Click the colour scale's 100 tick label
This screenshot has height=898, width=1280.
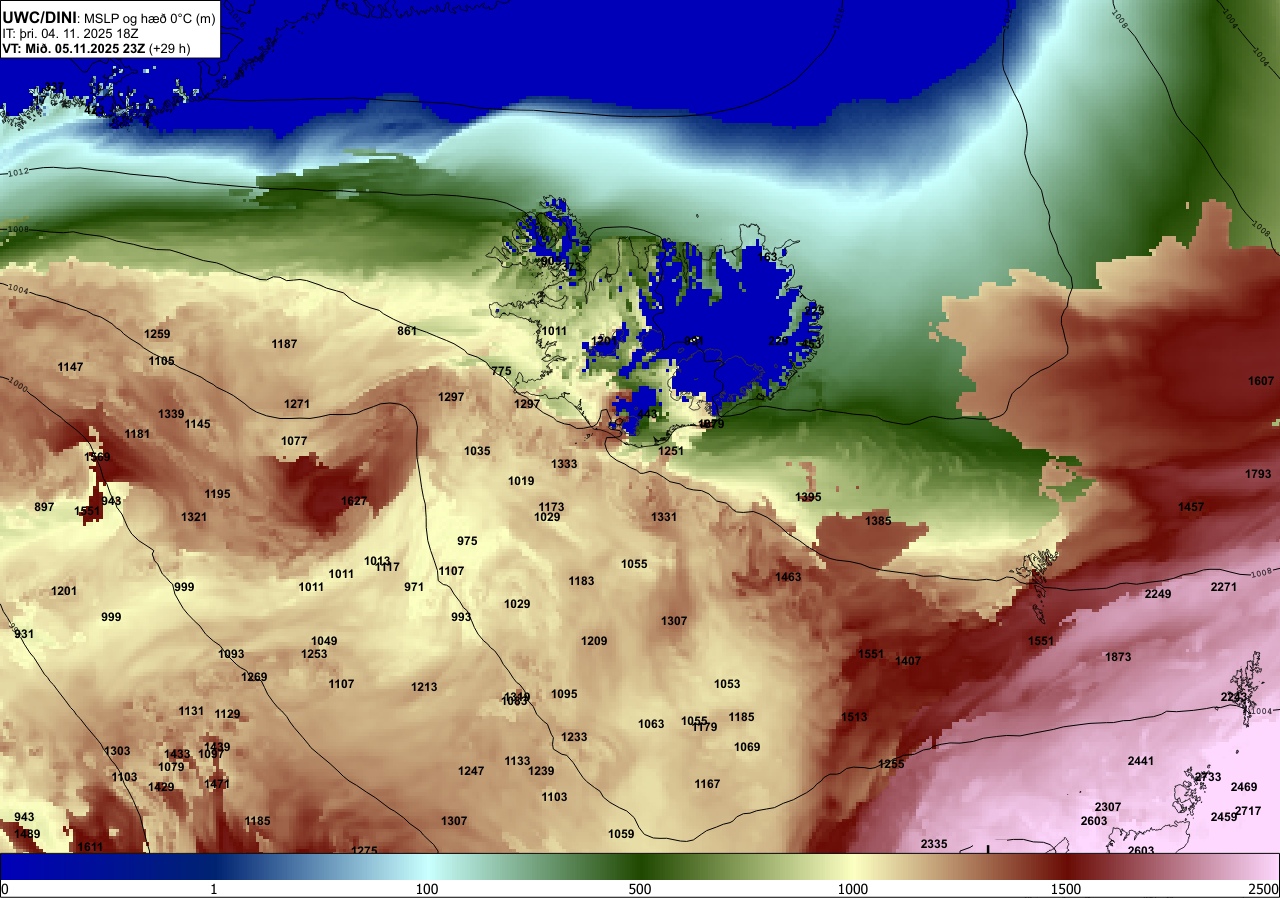(x=427, y=889)
